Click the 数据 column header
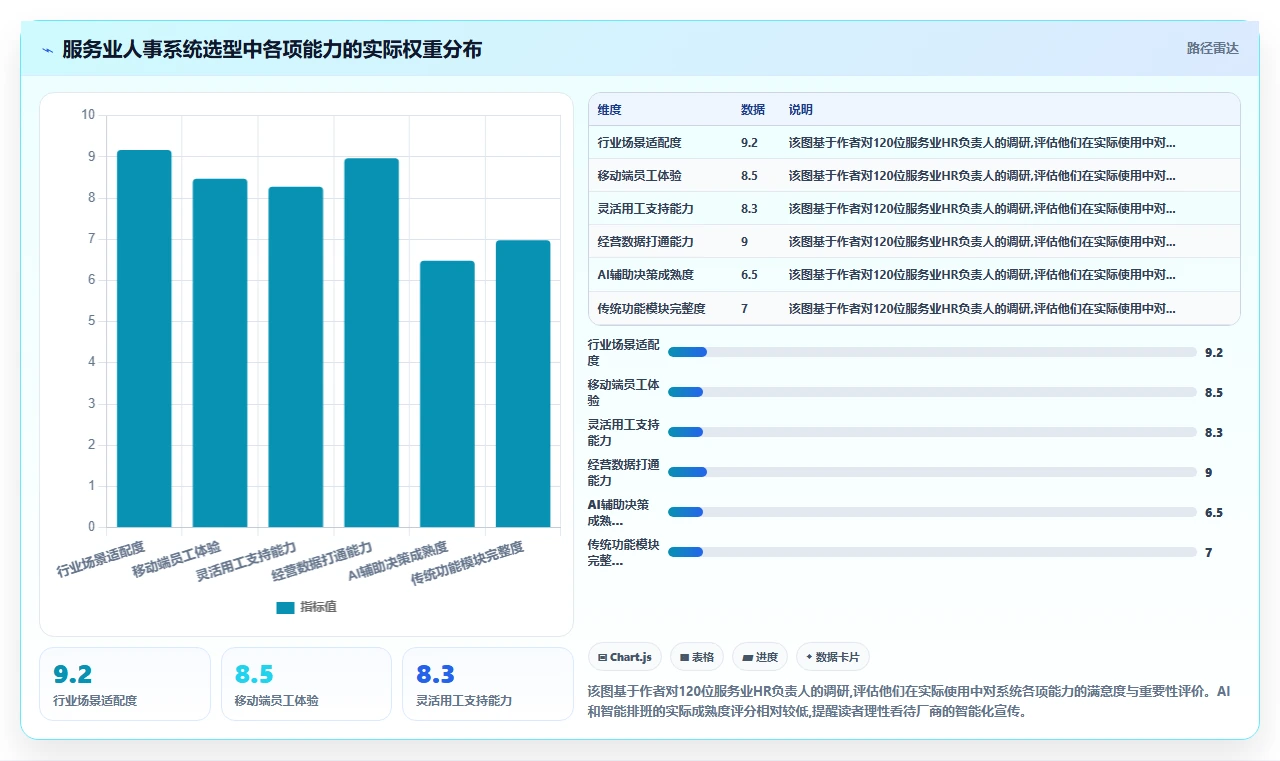Image resolution: width=1280 pixels, height=761 pixels. [753, 110]
